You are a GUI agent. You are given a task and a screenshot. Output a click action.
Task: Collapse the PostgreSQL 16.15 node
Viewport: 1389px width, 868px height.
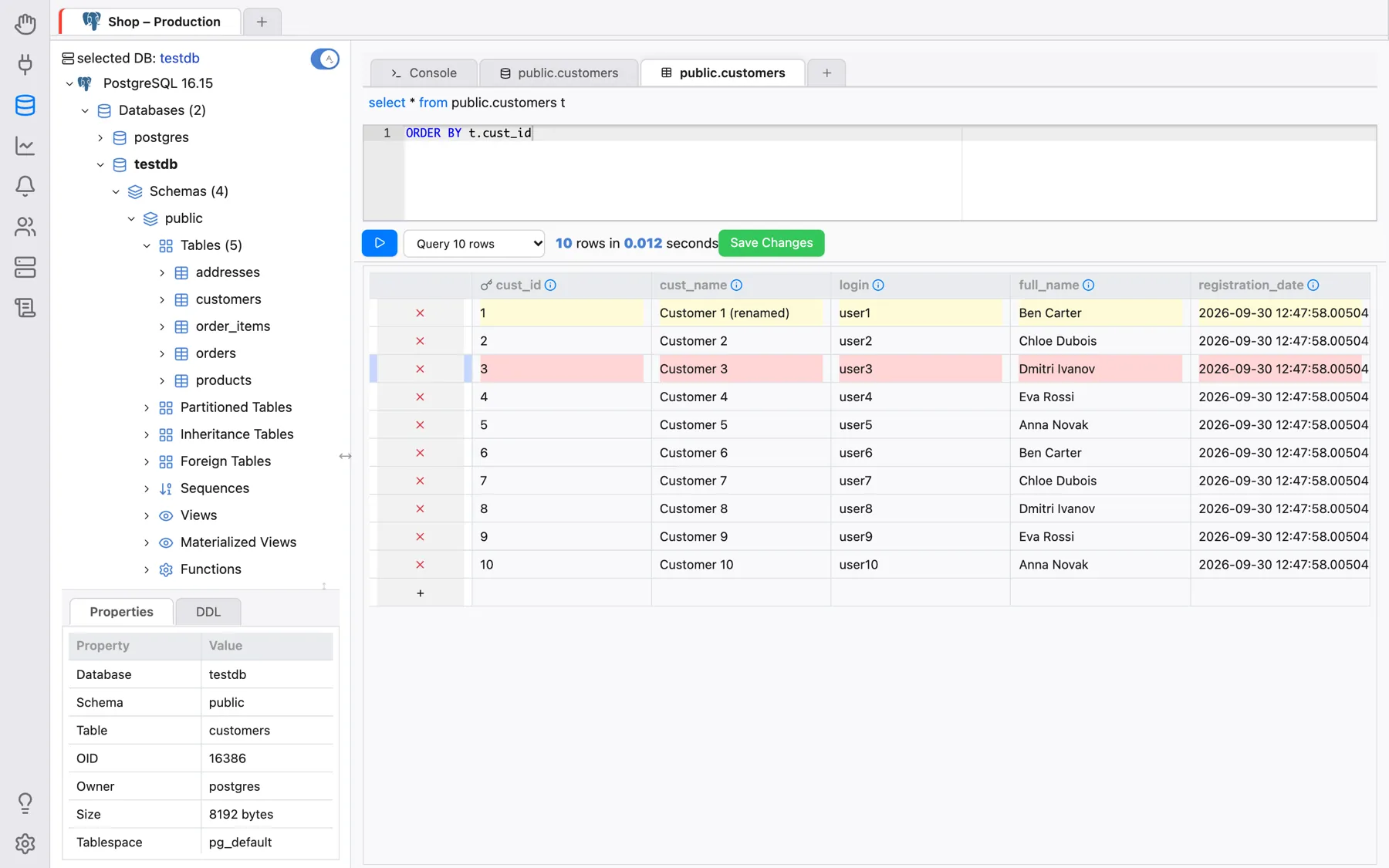(69, 83)
